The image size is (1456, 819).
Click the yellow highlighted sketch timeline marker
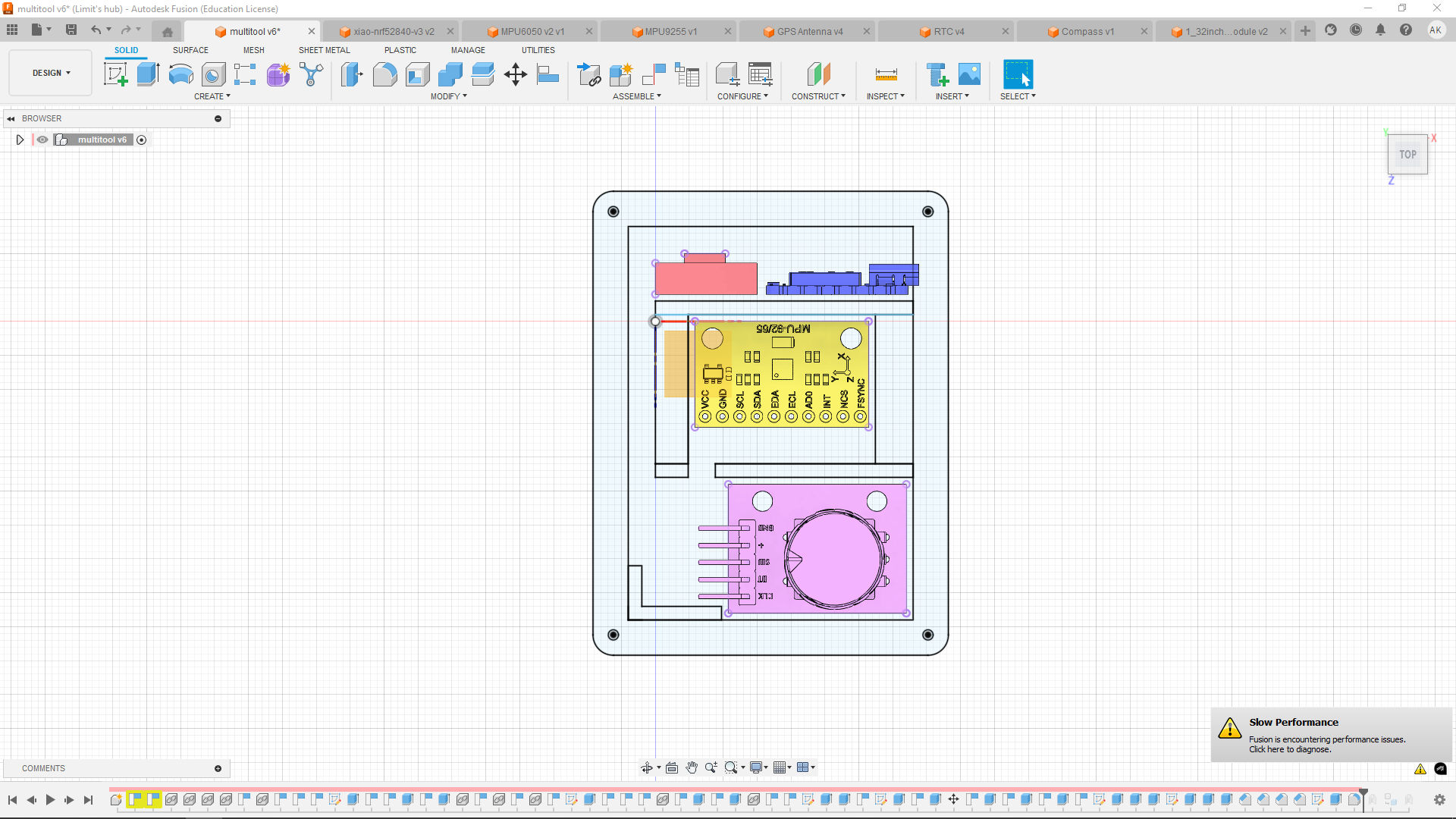pos(135,799)
